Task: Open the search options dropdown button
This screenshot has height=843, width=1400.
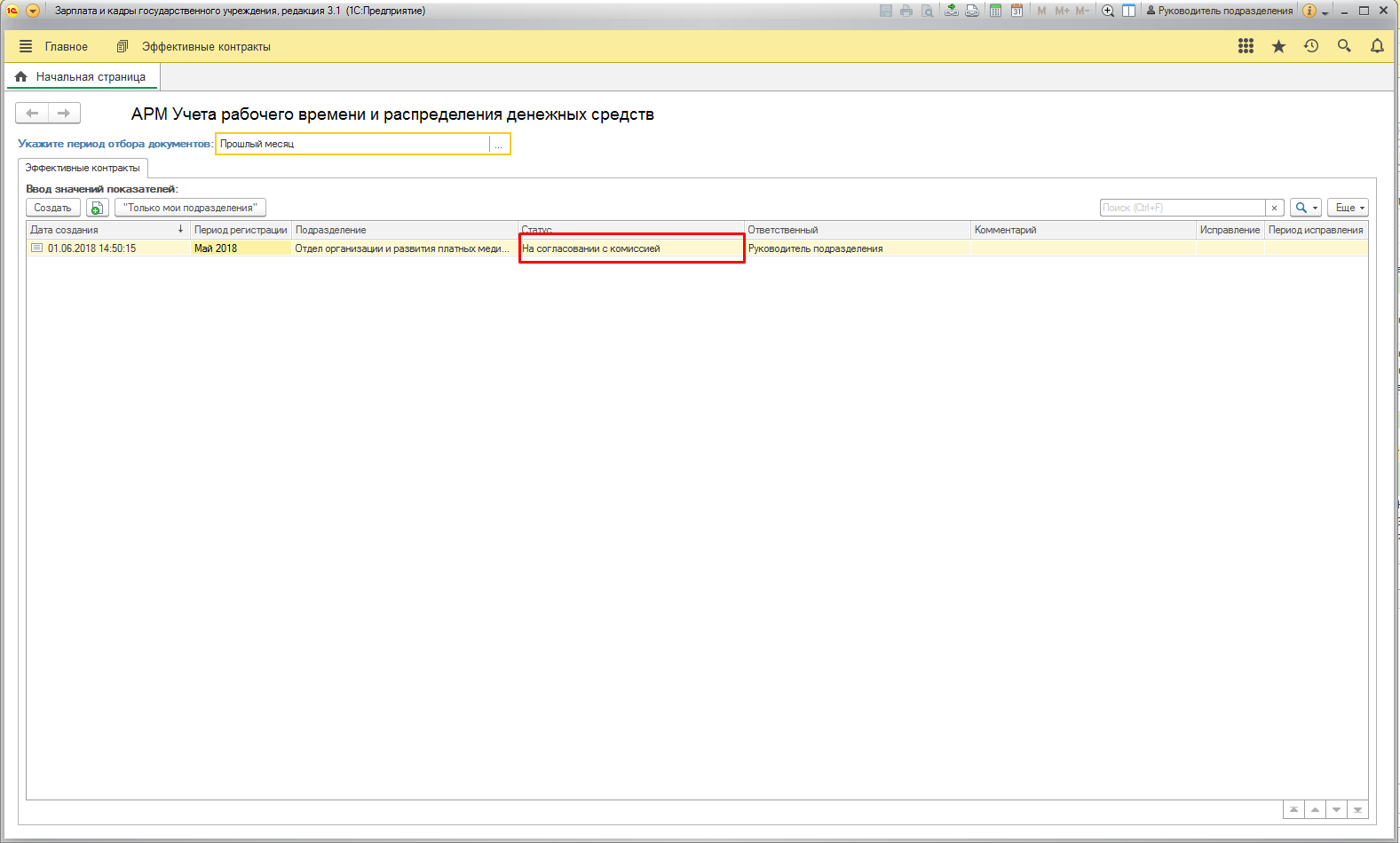Action: tap(1305, 208)
